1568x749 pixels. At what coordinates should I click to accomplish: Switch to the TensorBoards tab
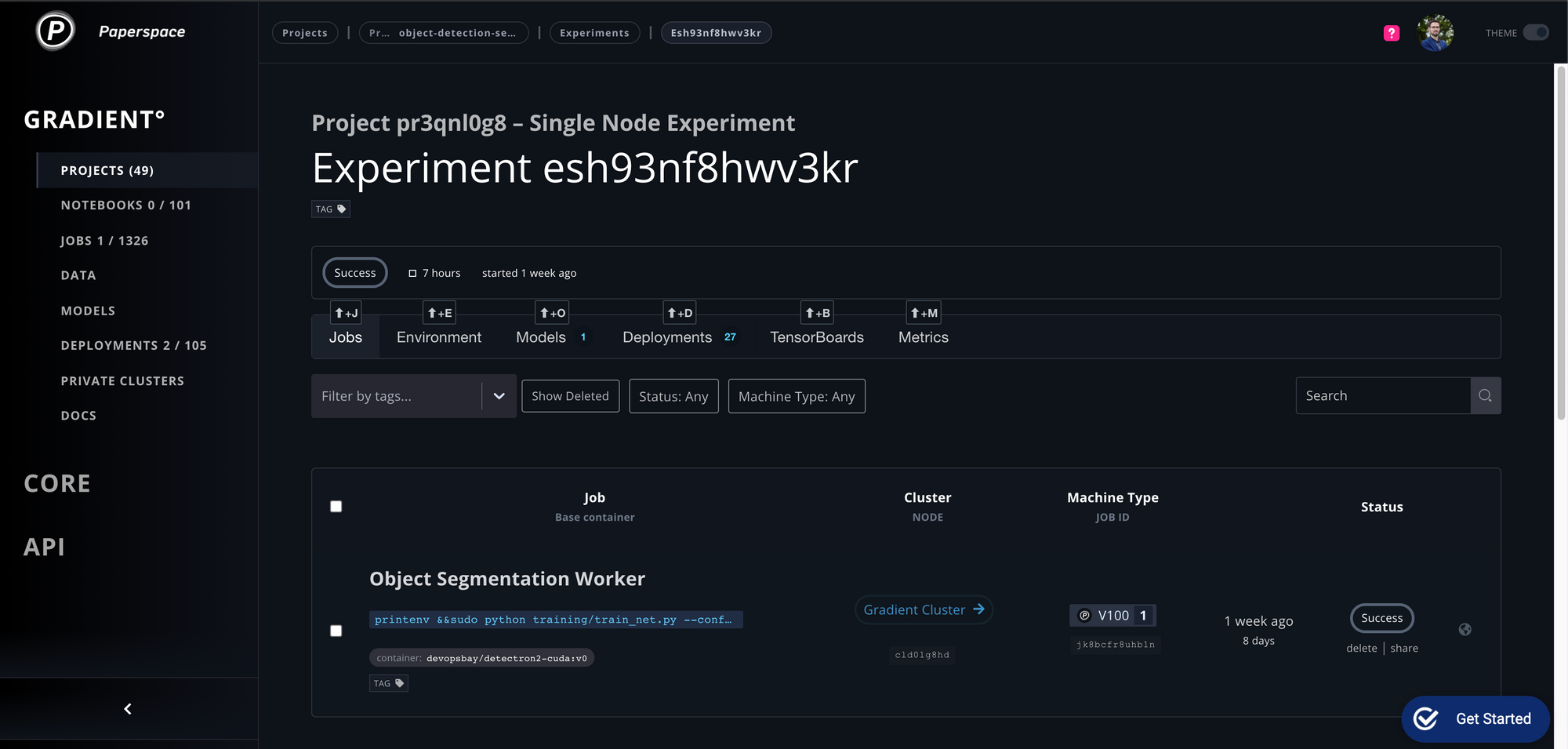click(817, 337)
